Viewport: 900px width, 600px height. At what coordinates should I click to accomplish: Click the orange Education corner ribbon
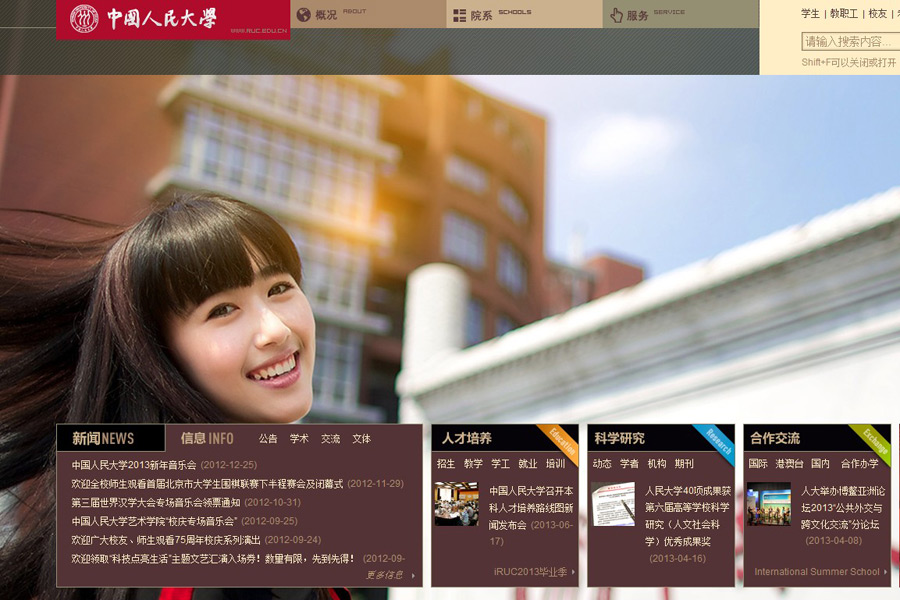561,439
